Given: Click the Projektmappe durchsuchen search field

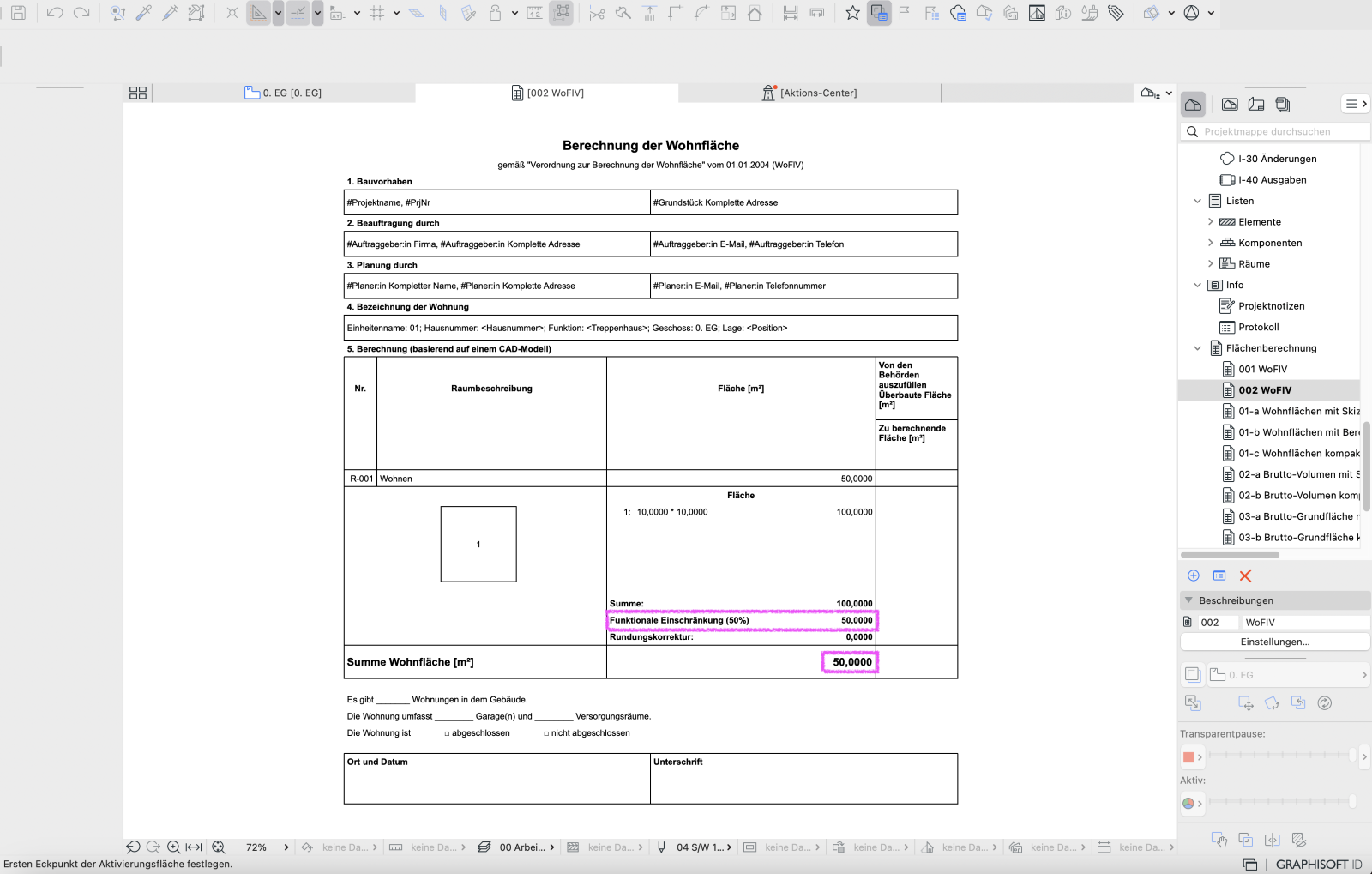Looking at the screenshot, I should click(1275, 131).
